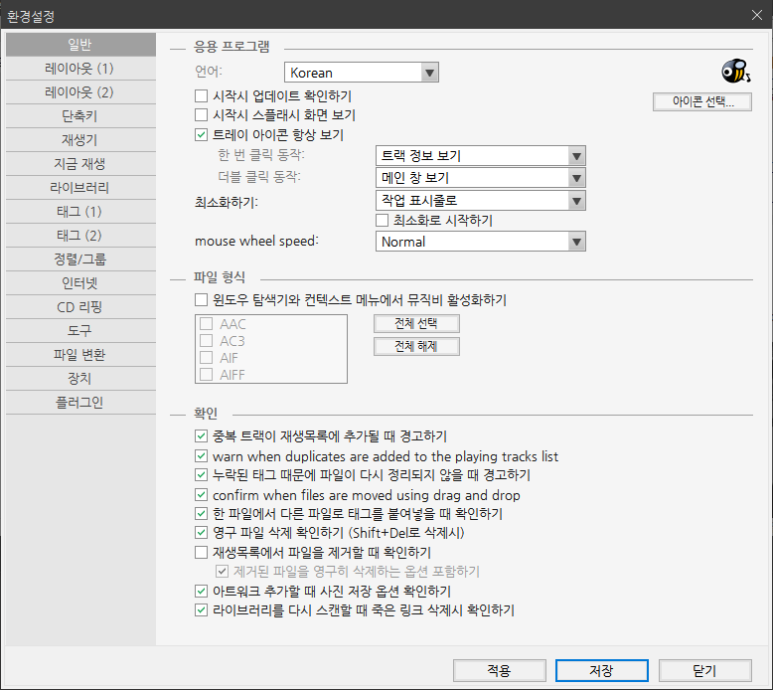773x690 pixels.
Task: Uncheck 중복 트랙이 재생목록에 추가될 때 경고하기
Action: [201, 436]
